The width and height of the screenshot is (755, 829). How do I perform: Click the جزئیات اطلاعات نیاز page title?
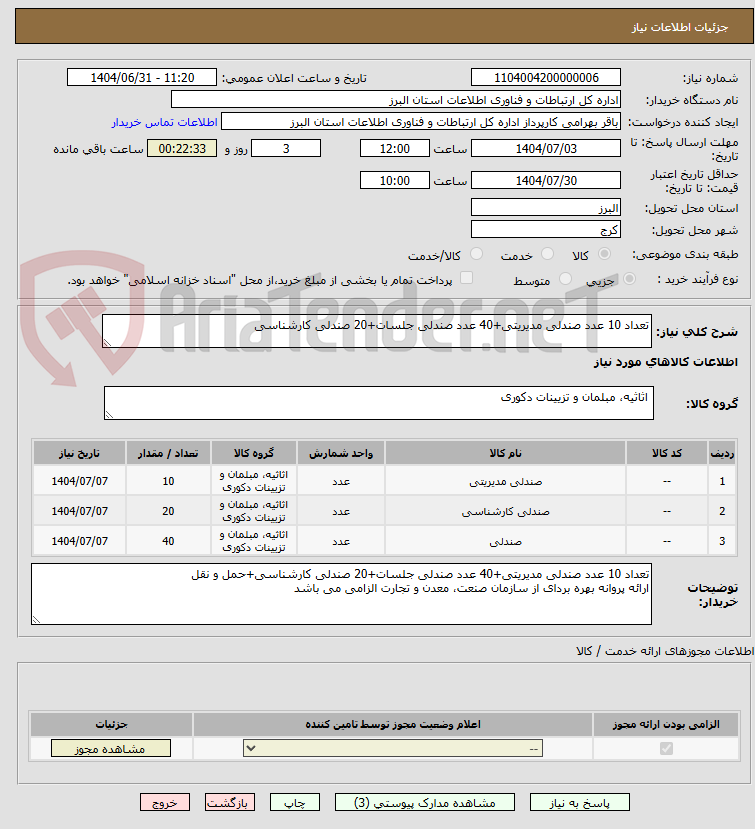[680, 27]
